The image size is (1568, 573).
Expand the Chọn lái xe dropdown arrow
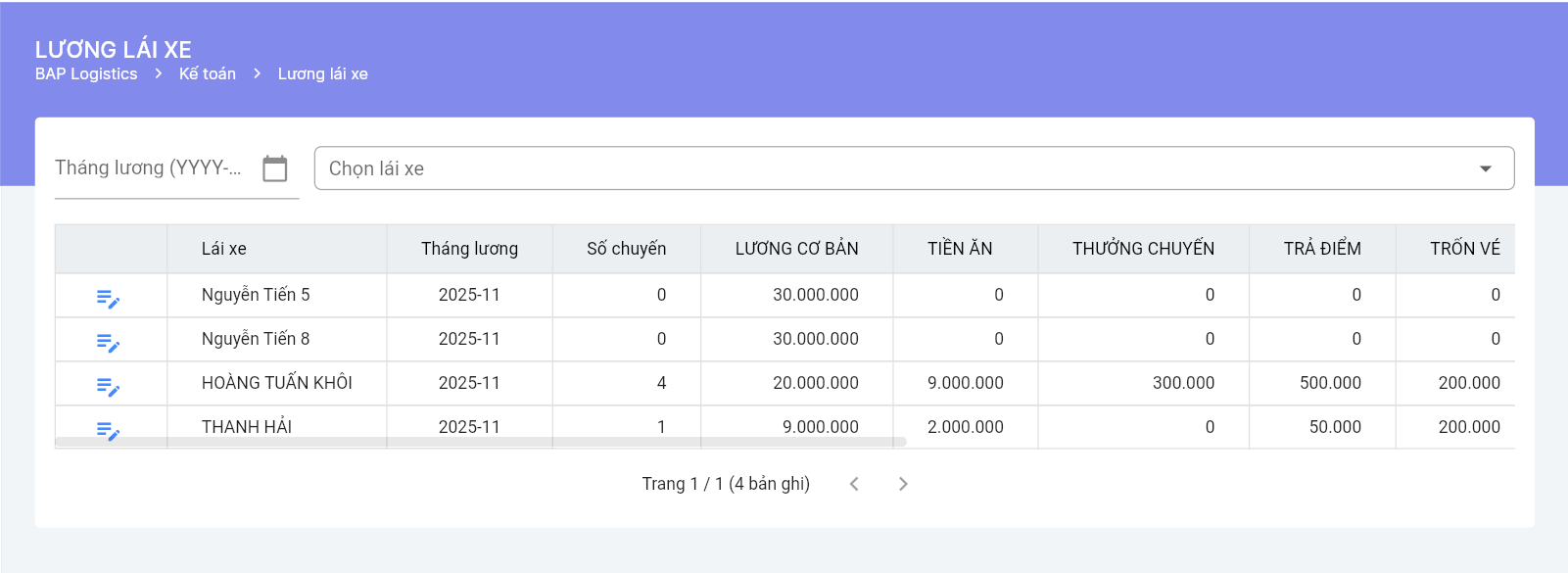point(1485,168)
